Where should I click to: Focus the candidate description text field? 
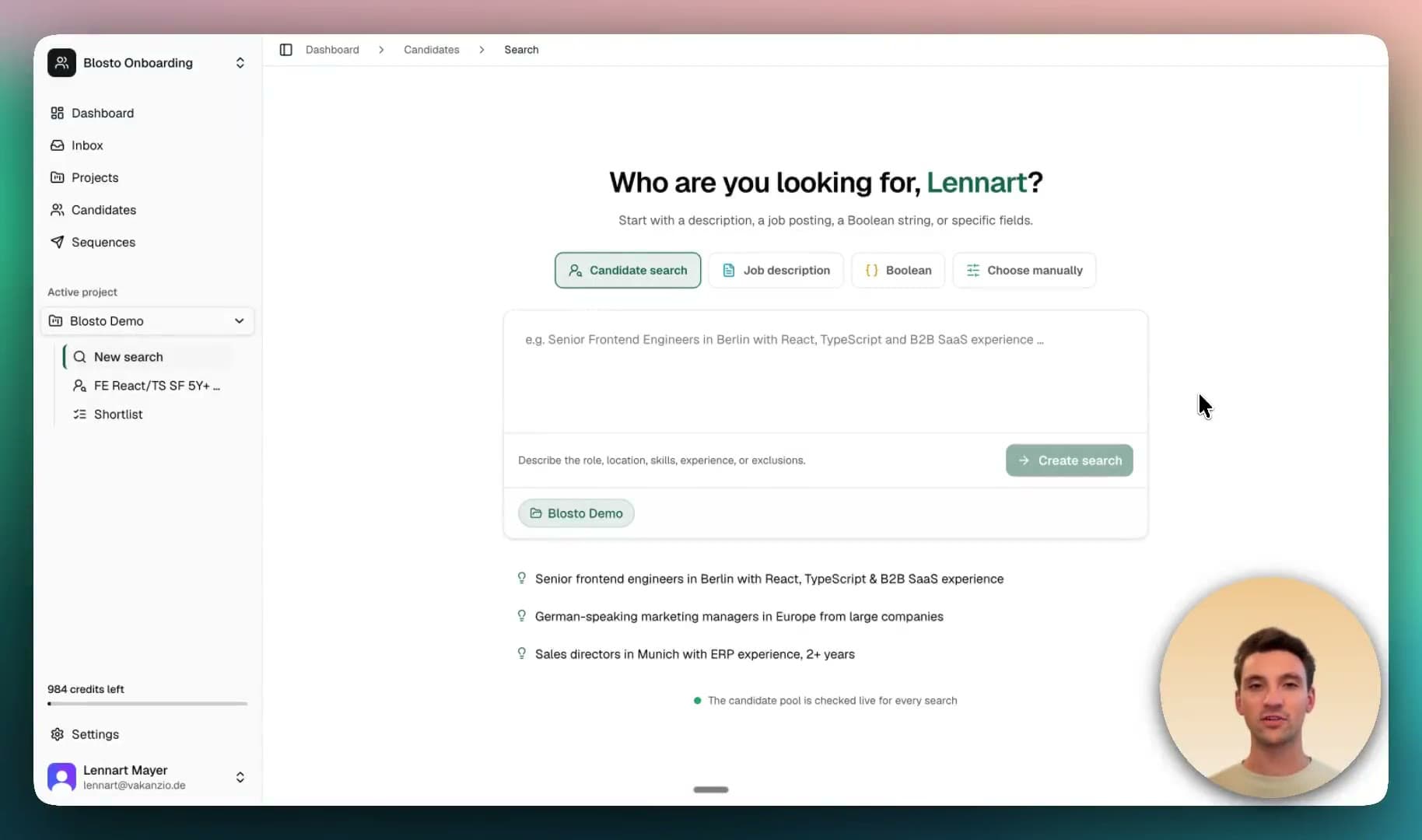(x=825, y=372)
